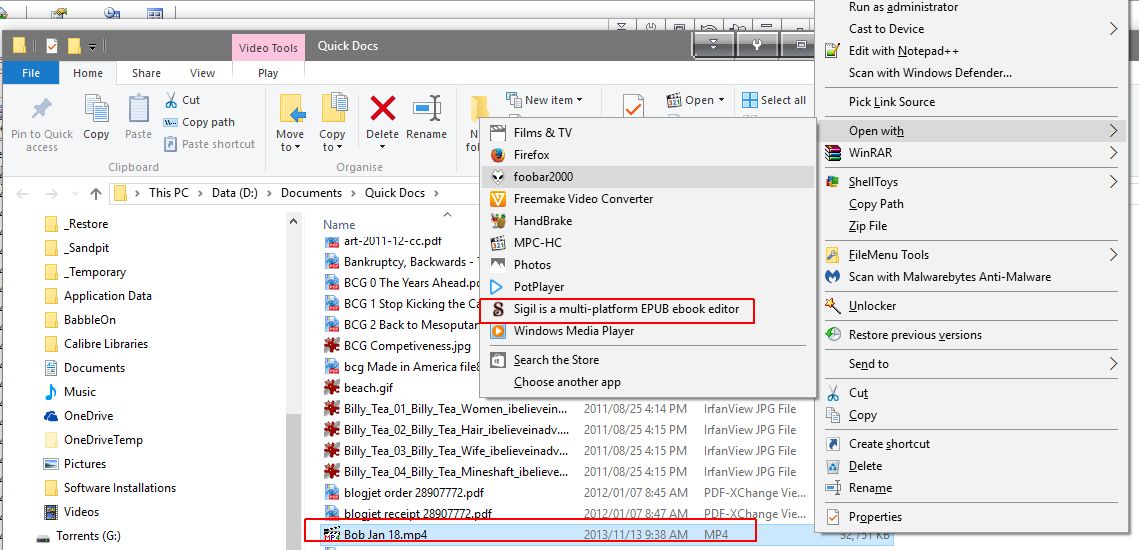Click the Name column header
The width and height of the screenshot is (1139, 550).
click(x=339, y=225)
